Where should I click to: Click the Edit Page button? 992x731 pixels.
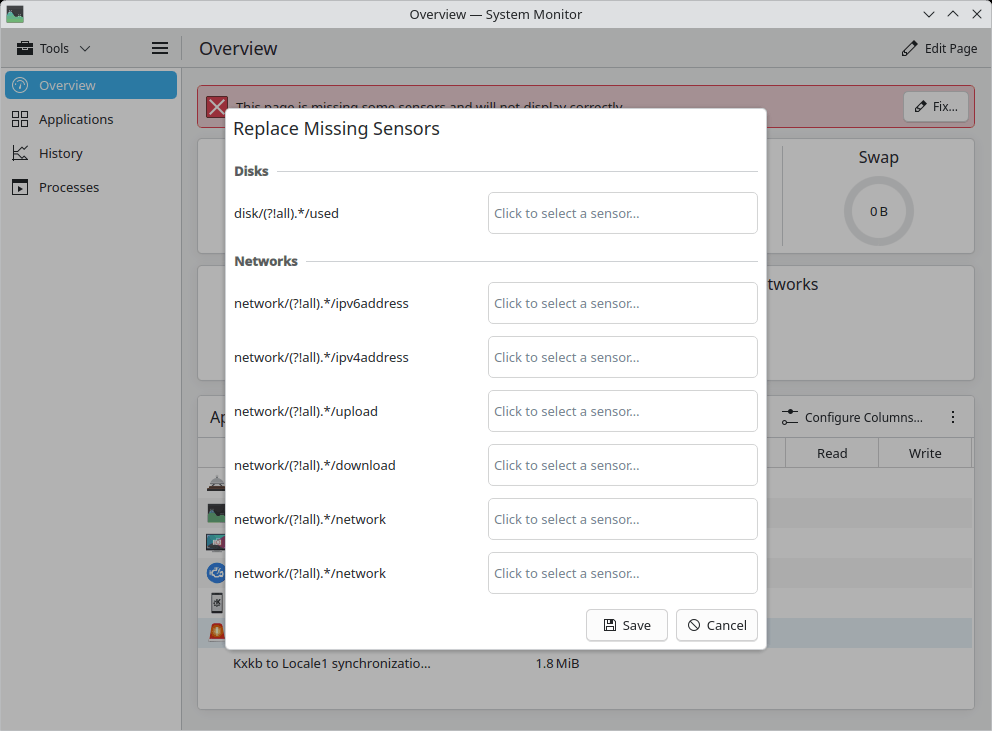coord(939,48)
